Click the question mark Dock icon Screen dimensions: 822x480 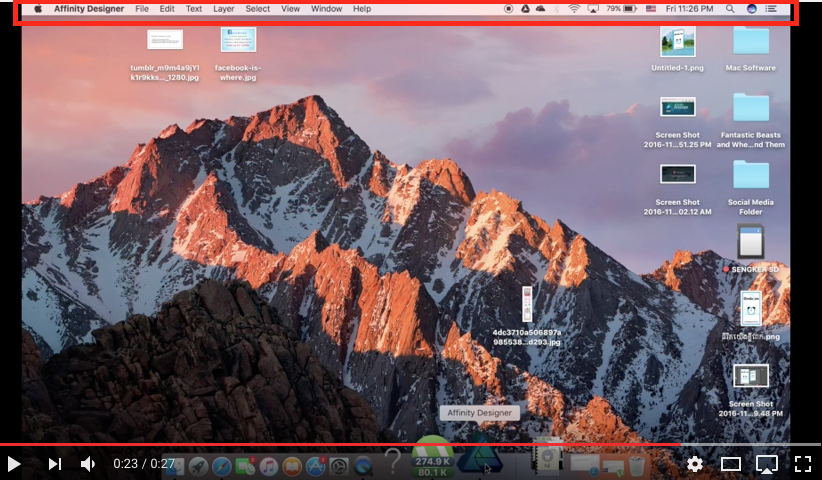click(x=393, y=462)
